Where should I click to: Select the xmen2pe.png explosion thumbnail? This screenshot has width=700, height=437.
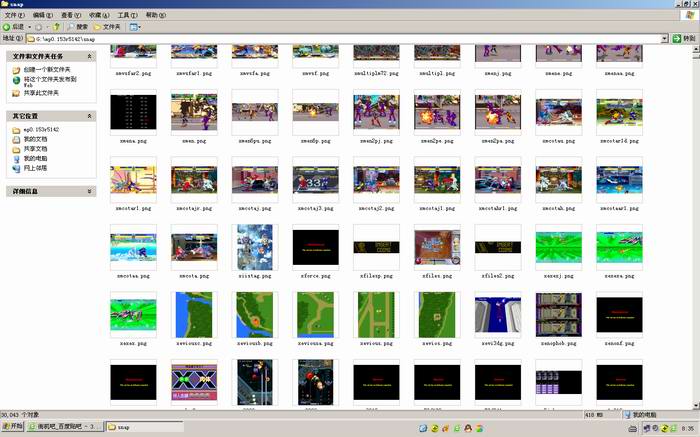pos(437,112)
